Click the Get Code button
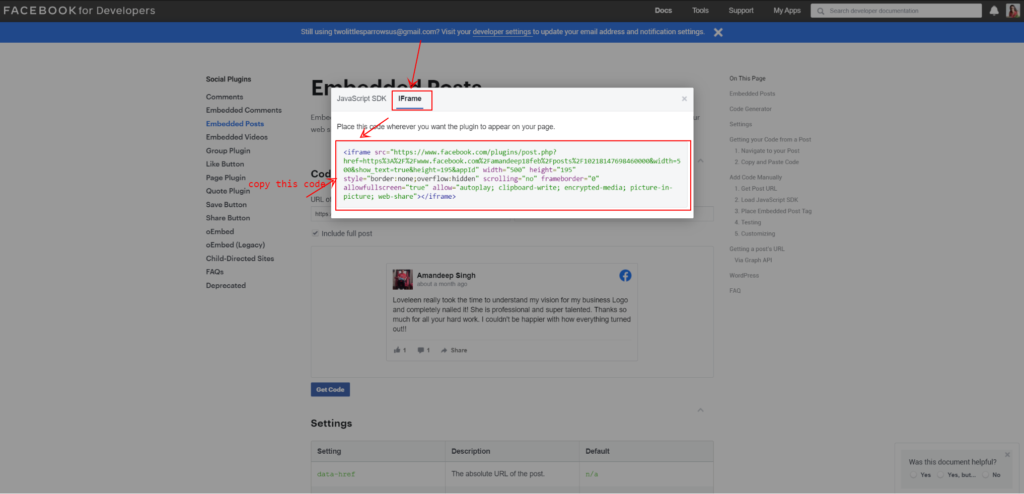The width and height of the screenshot is (1024, 494). [x=330, y=389]
